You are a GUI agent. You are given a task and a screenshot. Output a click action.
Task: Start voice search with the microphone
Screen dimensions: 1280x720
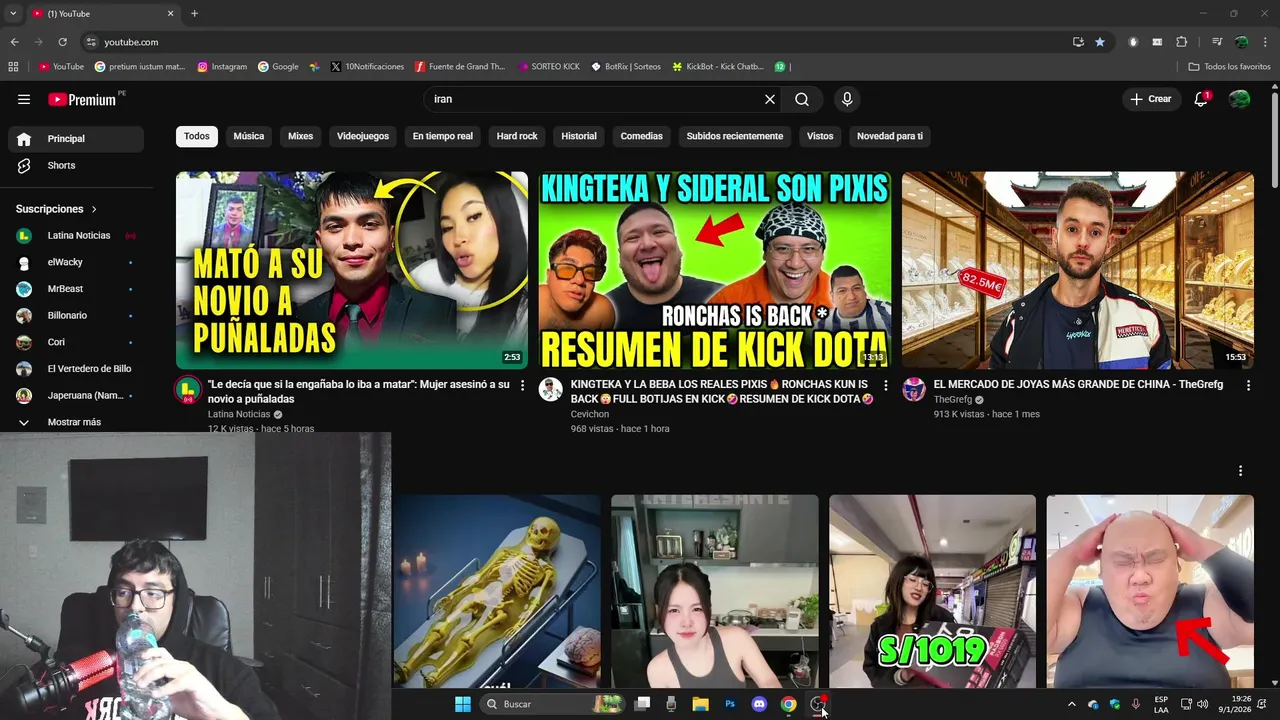coord(847,99)
